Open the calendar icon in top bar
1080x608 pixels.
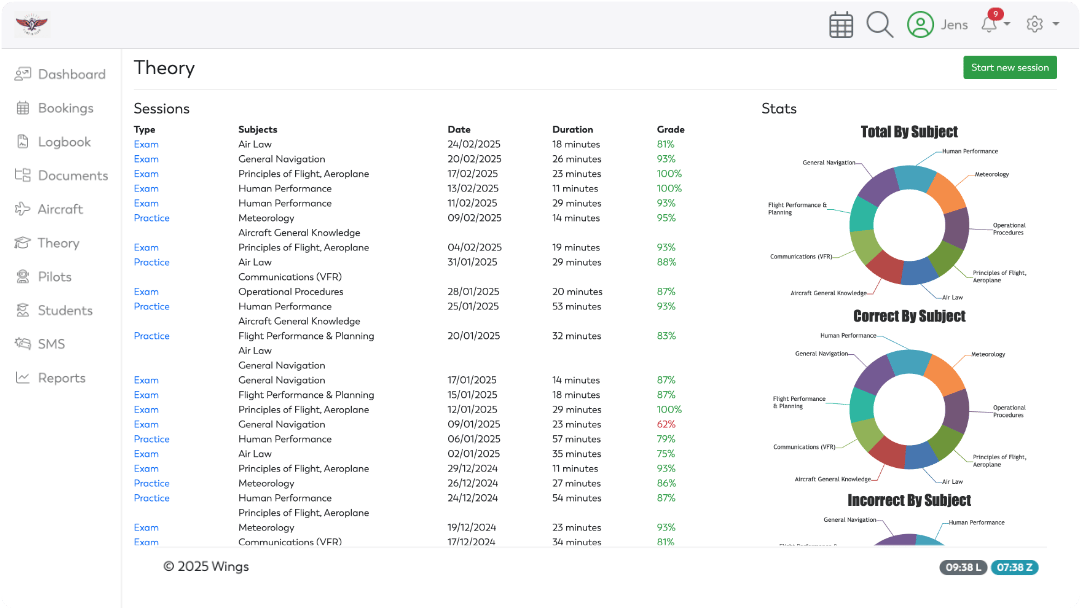pyautogui.click(x=841, y=25)
